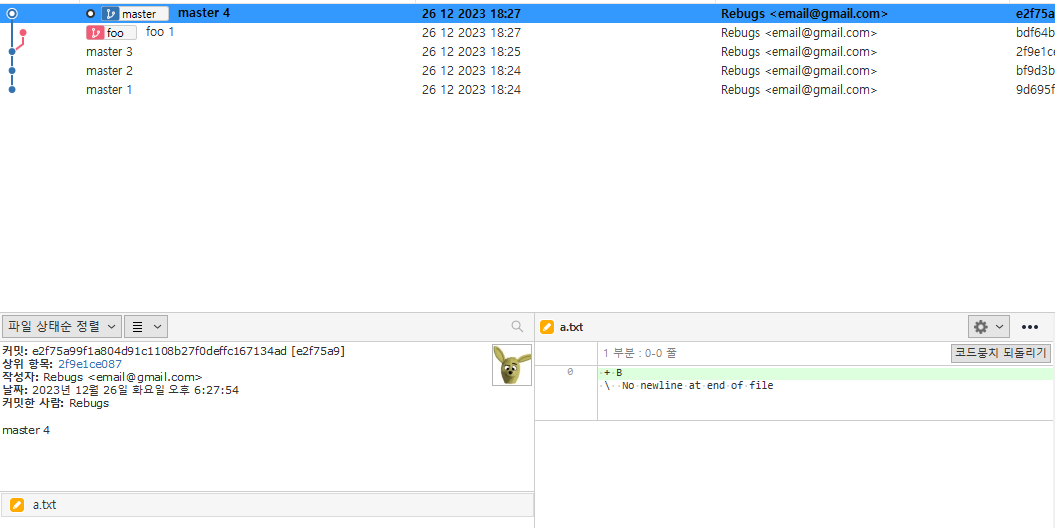1055x528 pixels.
Task: Click the master 1 graph node
Action: point(12,89)
